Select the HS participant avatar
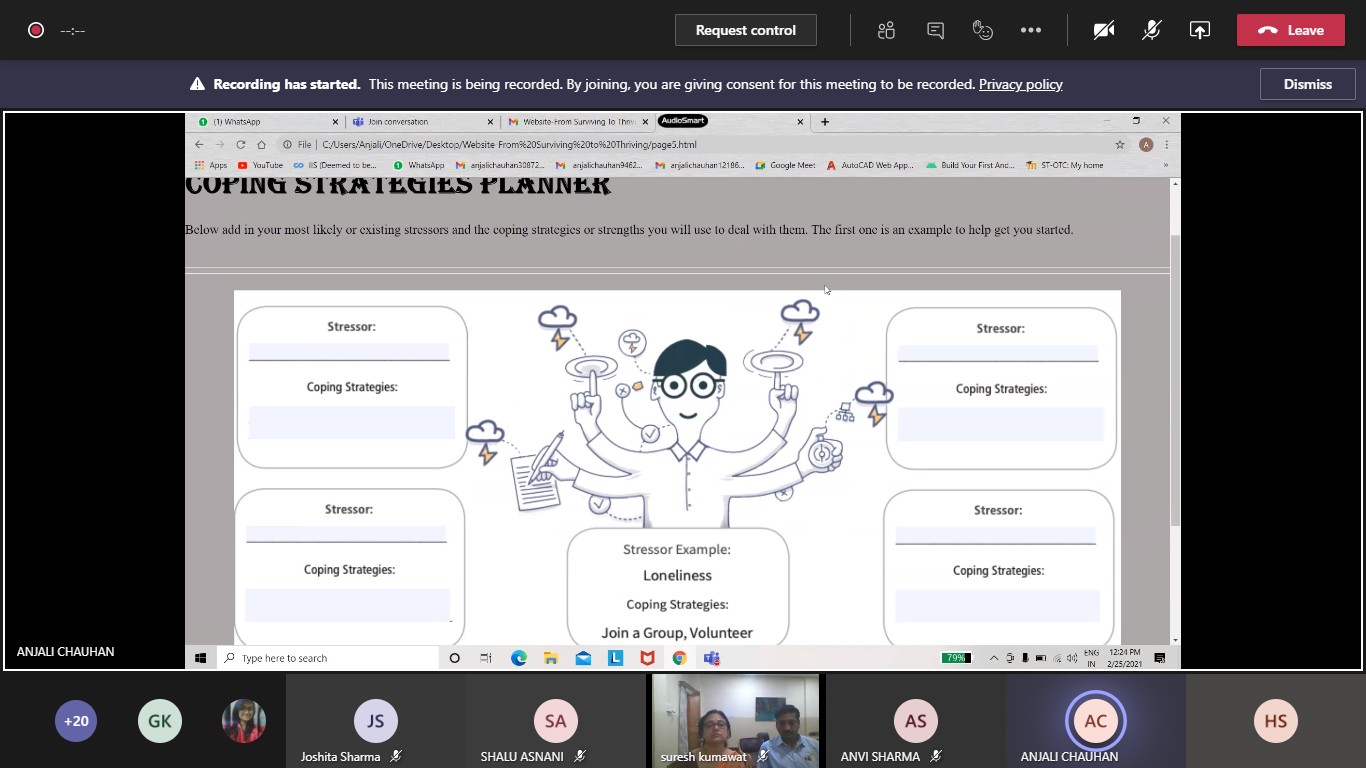 coord(1275,721)
